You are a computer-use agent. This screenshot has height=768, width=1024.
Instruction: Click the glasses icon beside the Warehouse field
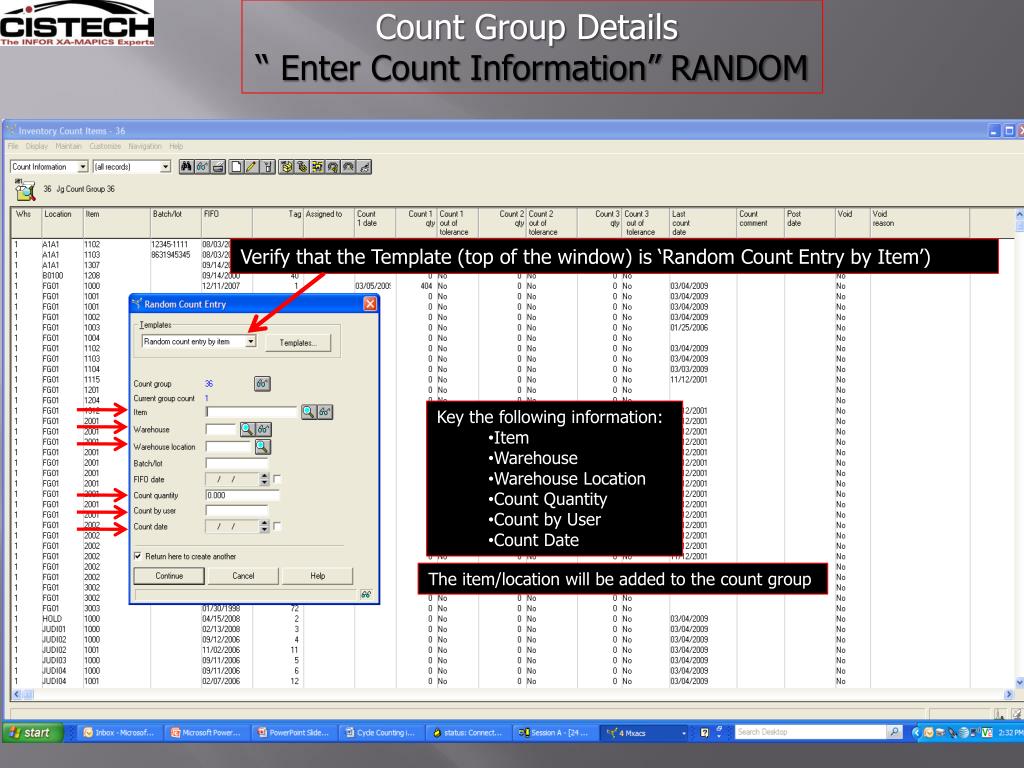coord(263,429)
